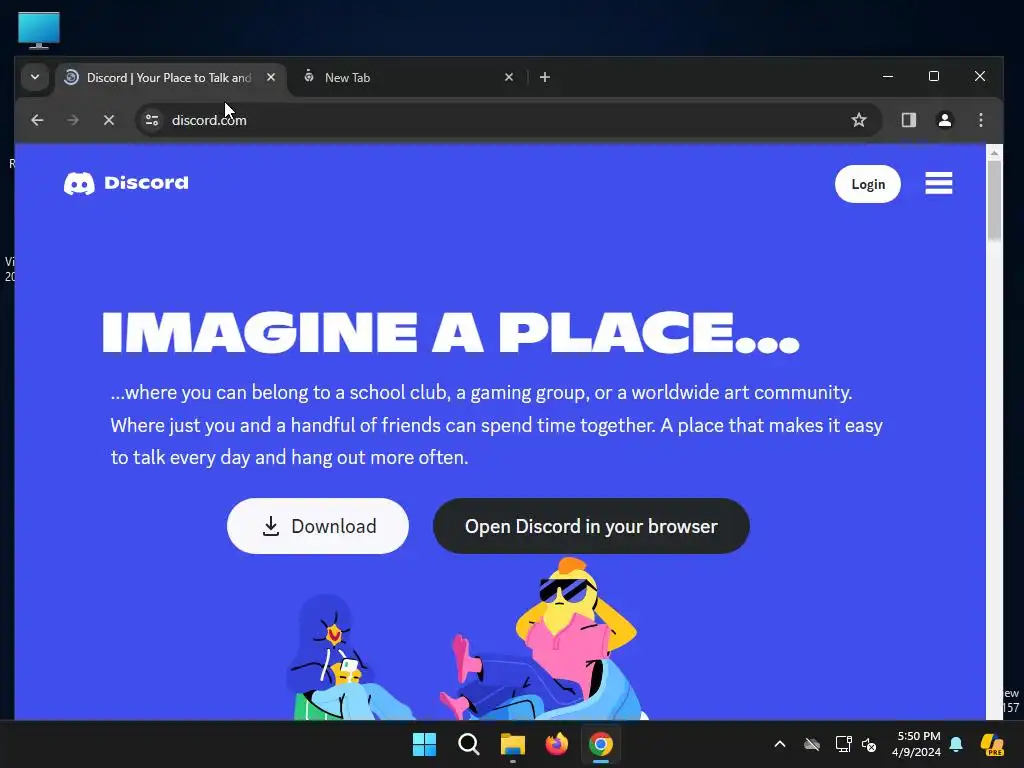The width and height of the screenshot is (1024, 768).
Task: Click the Login button
Action: (x=868, y=184)
